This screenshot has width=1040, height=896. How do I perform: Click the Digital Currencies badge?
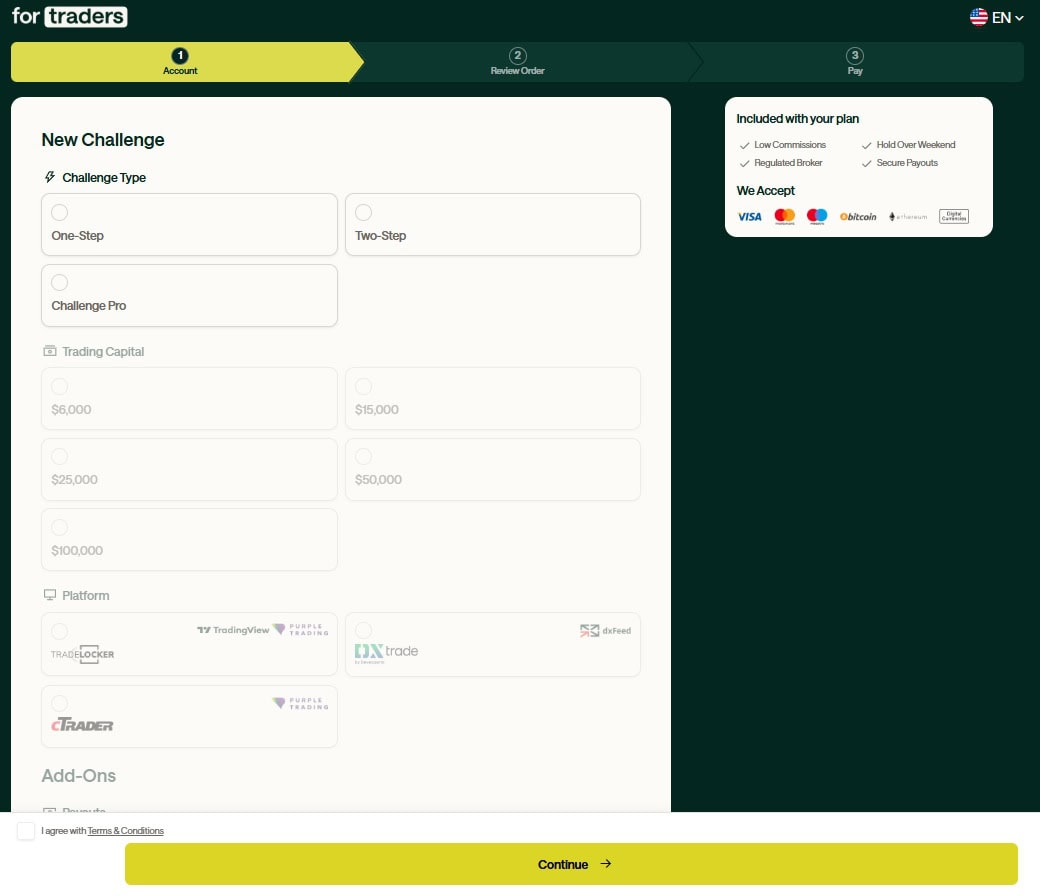point(953,216)
